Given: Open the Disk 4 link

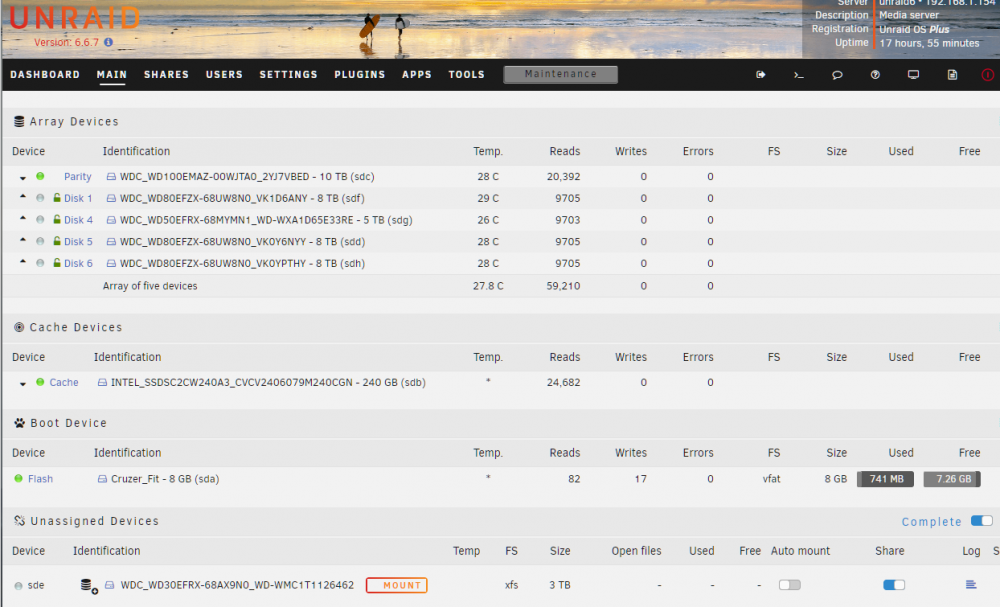Looking at the screenshot, I should coord(78,220).
